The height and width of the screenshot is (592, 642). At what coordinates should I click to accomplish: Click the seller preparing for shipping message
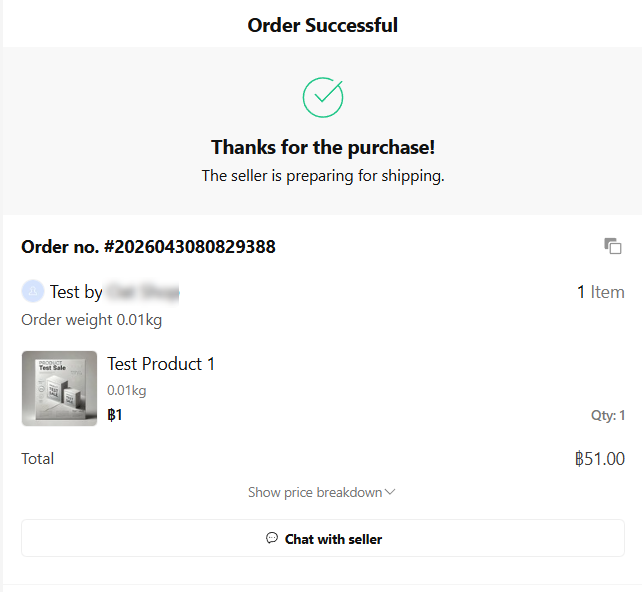point(323,176)
